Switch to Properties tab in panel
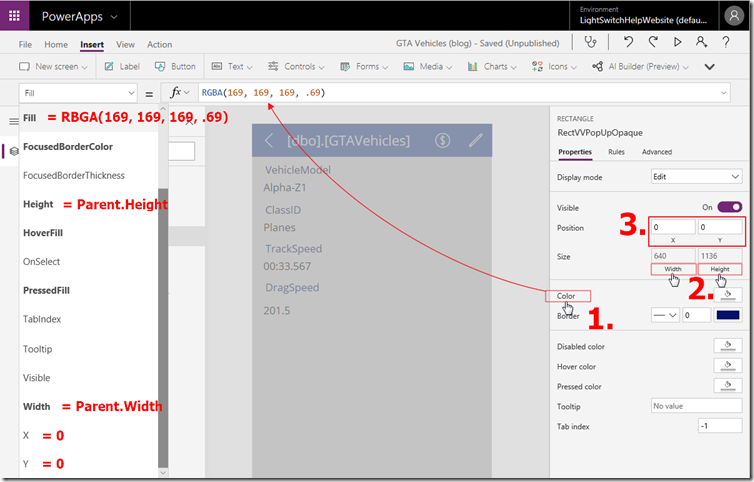The image size is (754, 482). click(575, 152)
